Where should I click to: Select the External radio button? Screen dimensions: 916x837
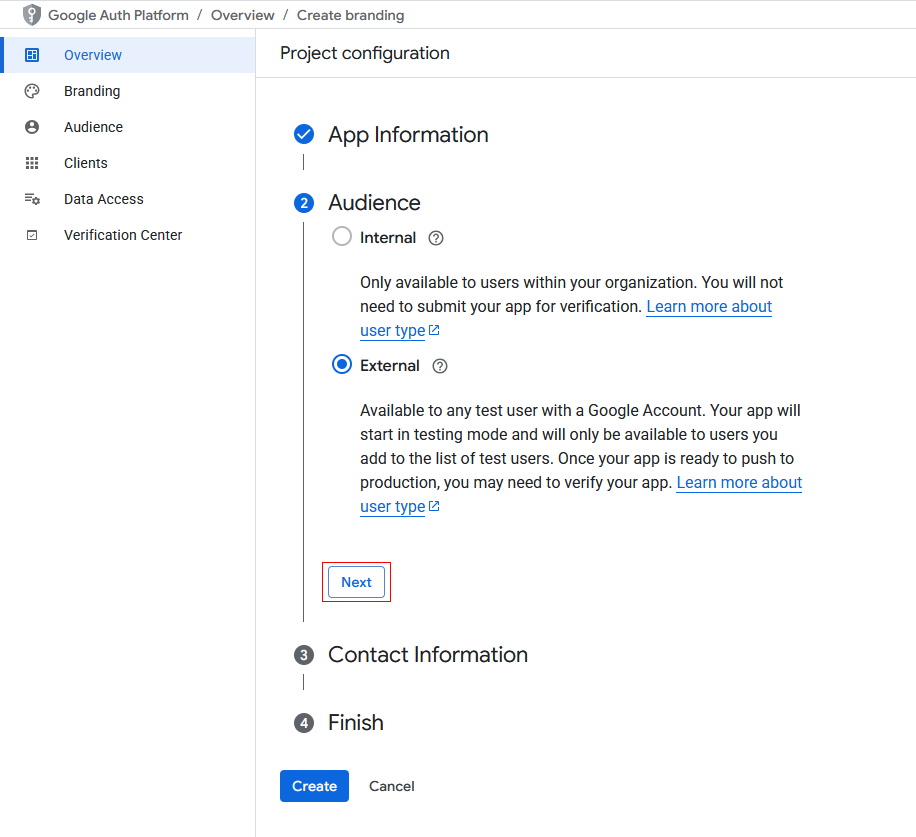(342, 365)
